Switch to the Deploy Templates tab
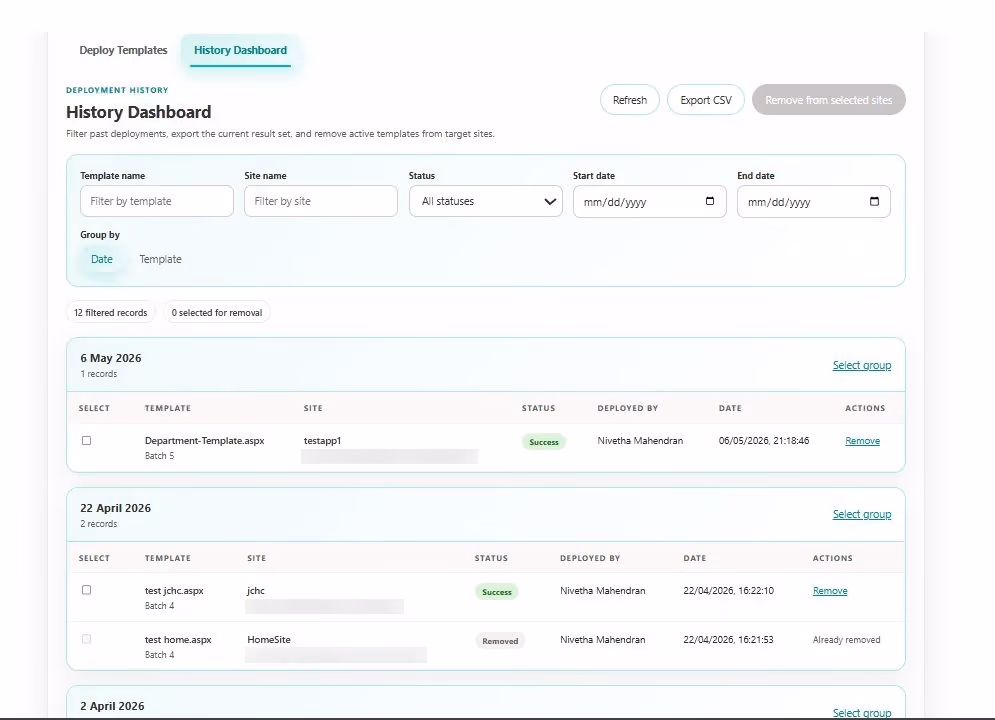The width and height of the screenshot is (995, 720). (123, 50)
